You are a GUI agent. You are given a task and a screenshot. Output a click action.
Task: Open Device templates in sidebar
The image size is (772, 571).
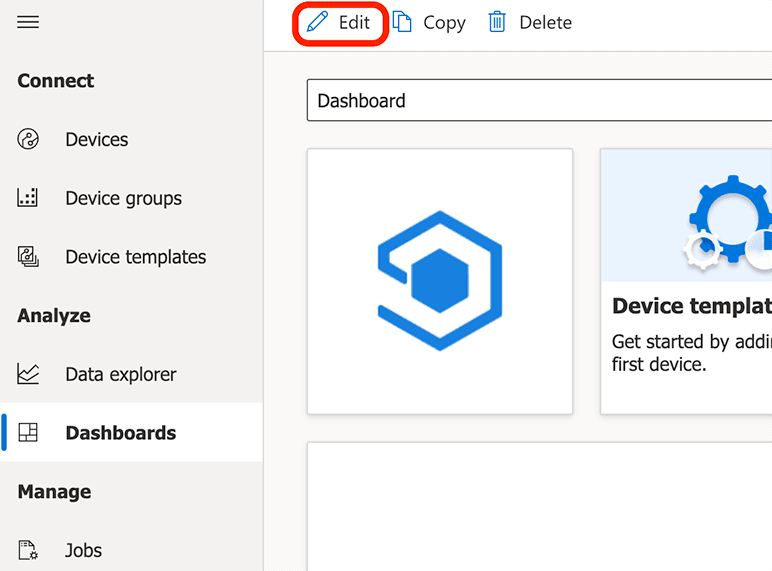[x=136, y=257]
